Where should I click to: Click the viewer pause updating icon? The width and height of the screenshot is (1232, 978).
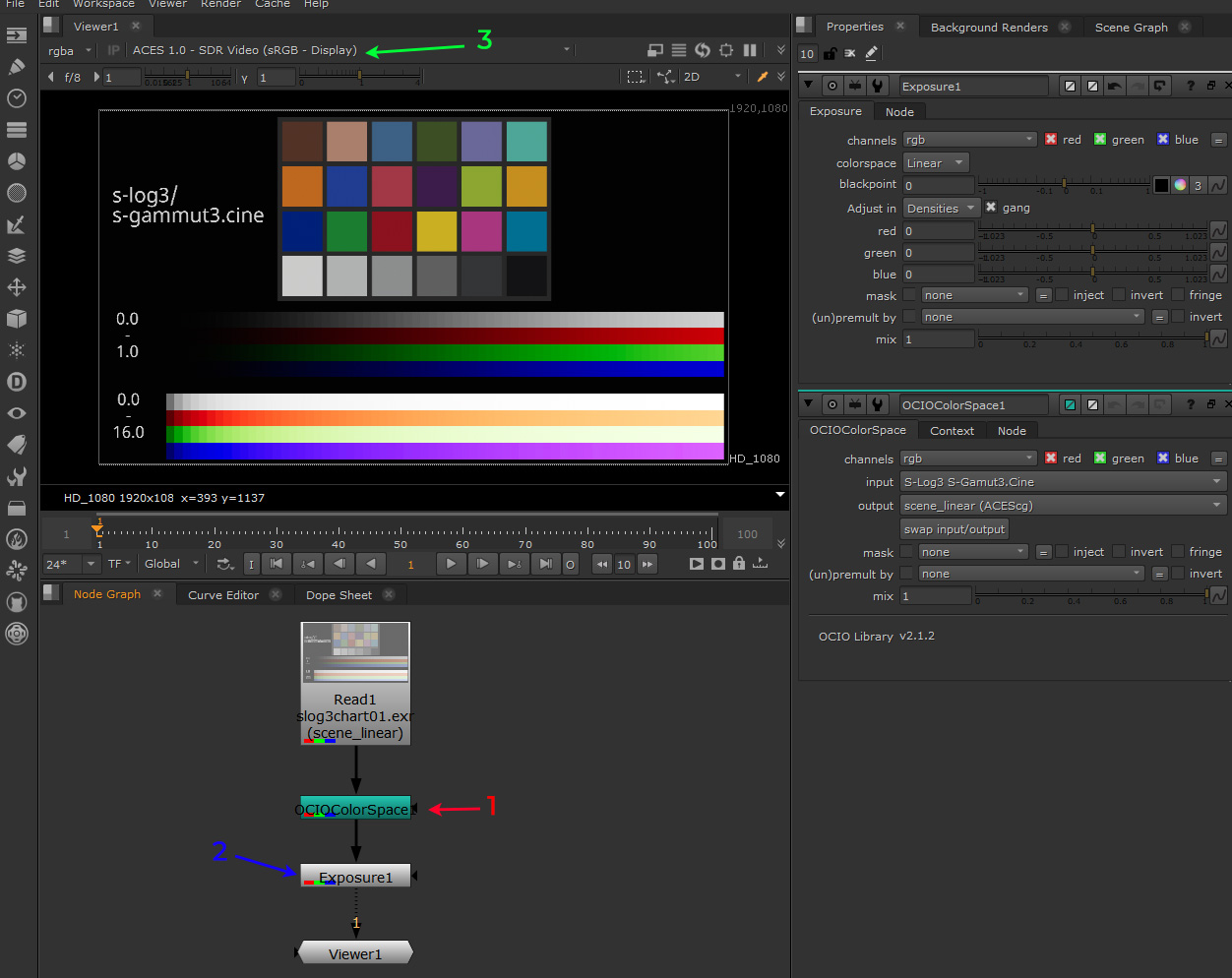pos(750,50)
